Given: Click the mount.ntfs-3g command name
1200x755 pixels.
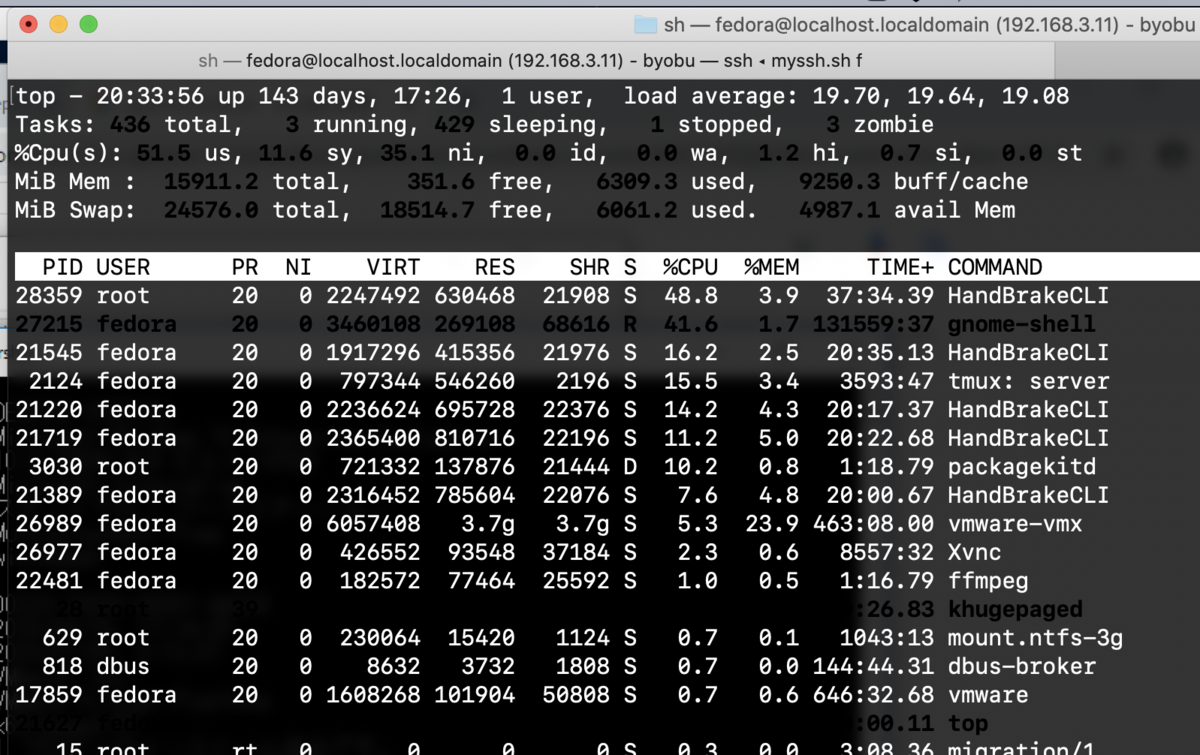Looking at the screenshot, I should click(1036, 637).
